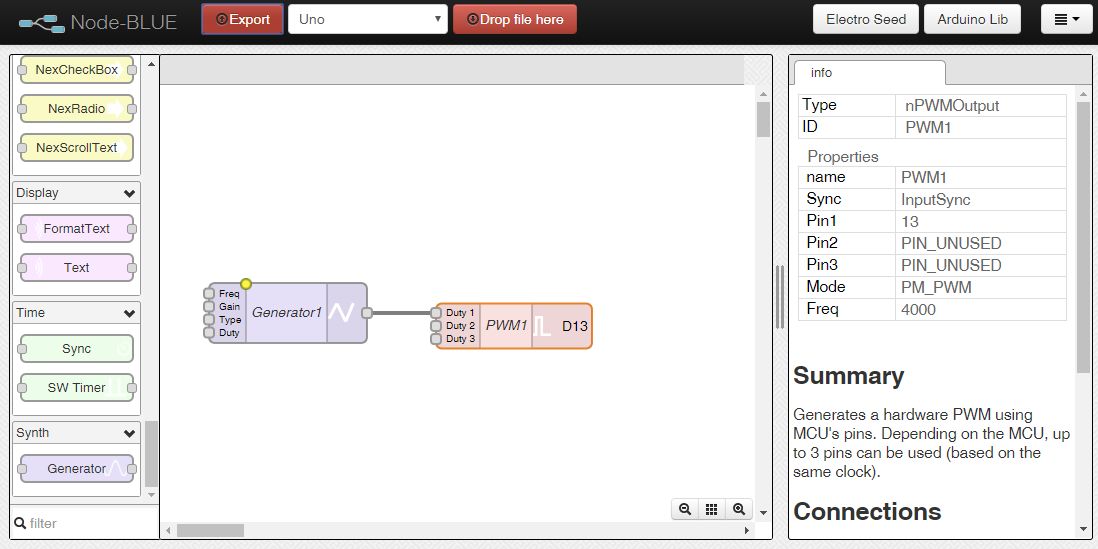Open the Uno board dropdown
The width and height of the screenshot is (1098, 549).
coord(368,20)
